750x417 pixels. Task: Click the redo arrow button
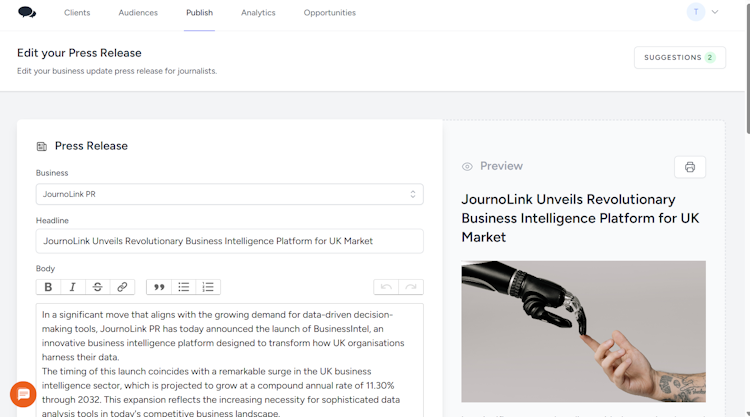(411, 287)
